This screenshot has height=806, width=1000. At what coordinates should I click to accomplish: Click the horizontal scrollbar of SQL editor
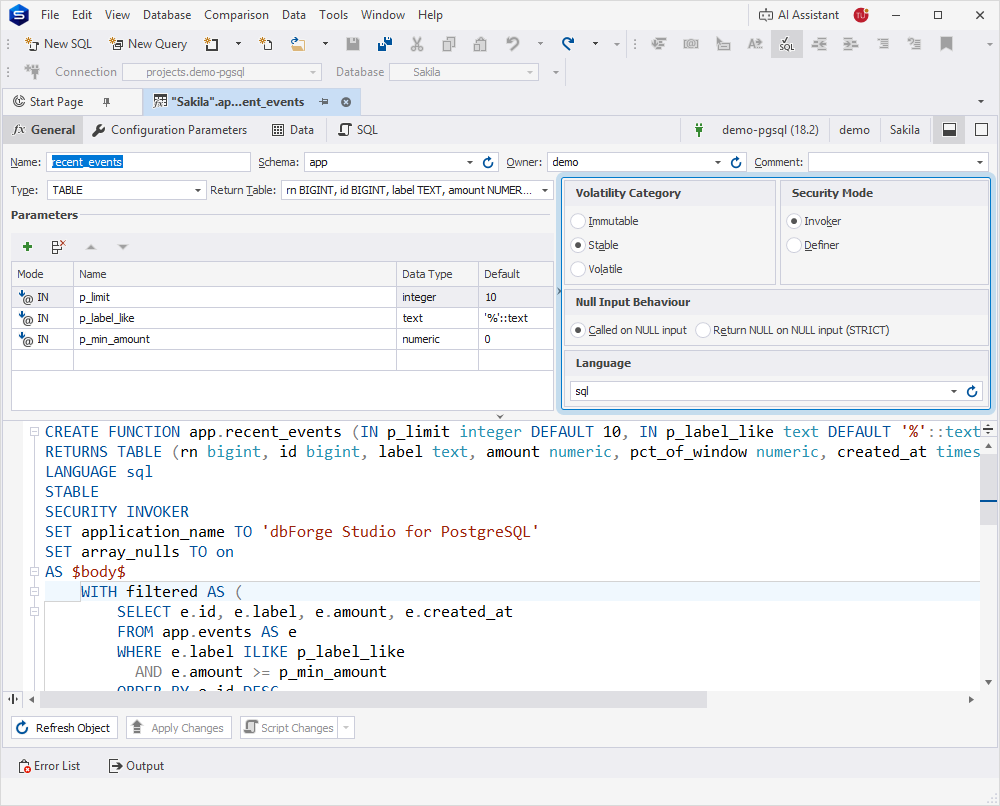pos(373,700)
